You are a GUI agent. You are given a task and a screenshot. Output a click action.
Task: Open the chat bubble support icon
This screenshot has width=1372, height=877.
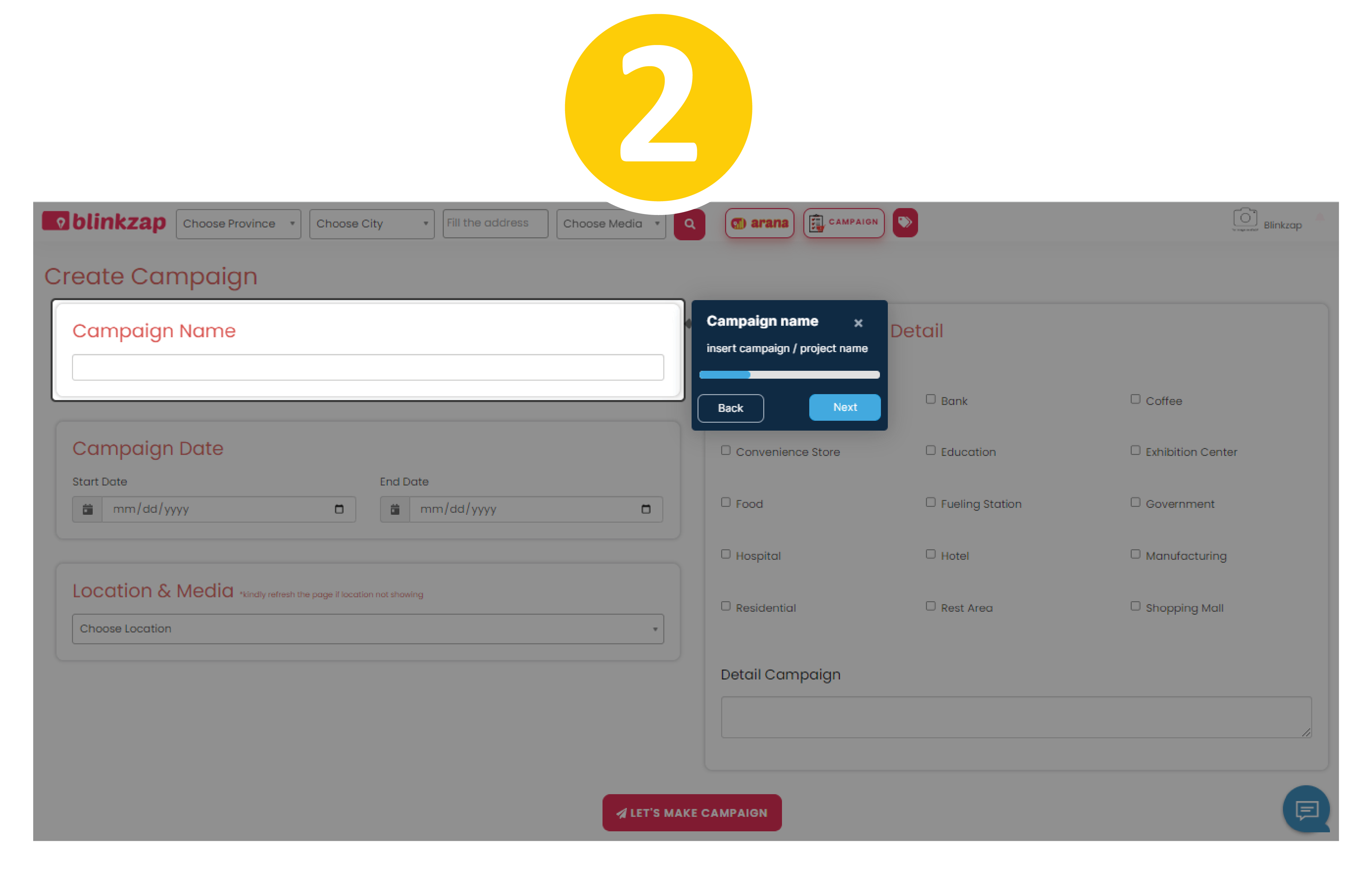[1306, 809]
